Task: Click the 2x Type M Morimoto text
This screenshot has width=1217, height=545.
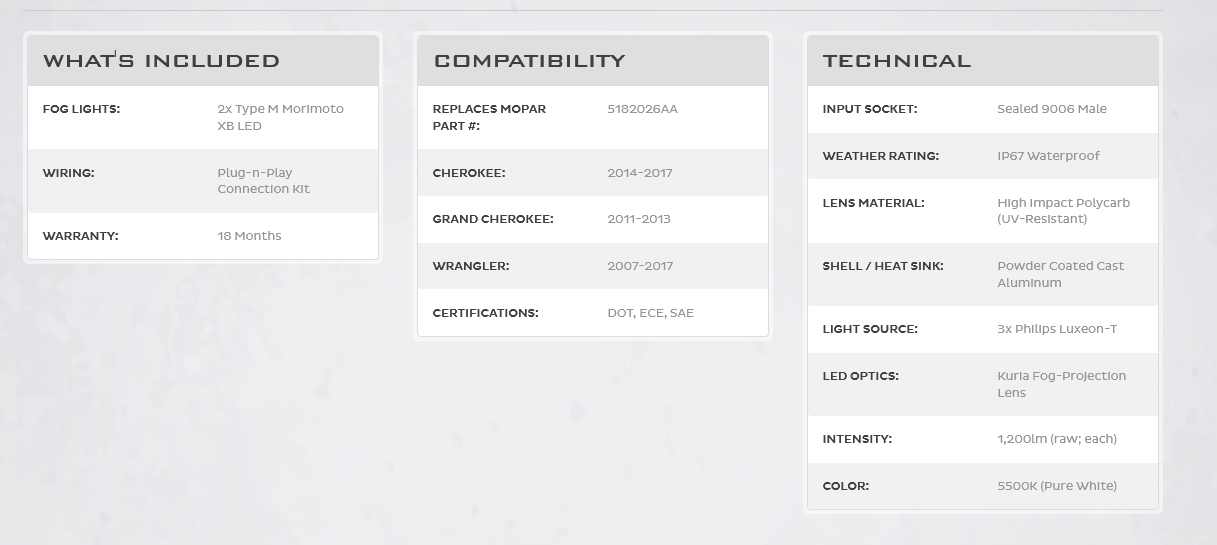Action: point(280,109)
